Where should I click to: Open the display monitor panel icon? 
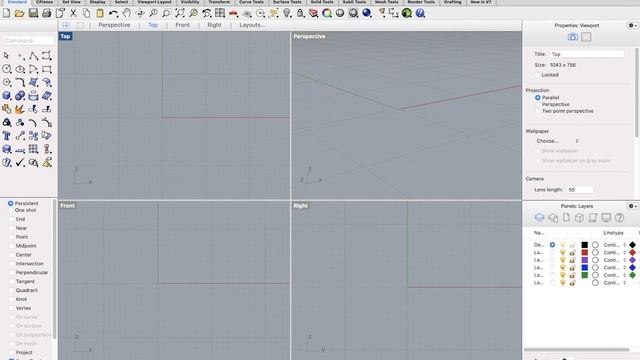pos(606,218)
